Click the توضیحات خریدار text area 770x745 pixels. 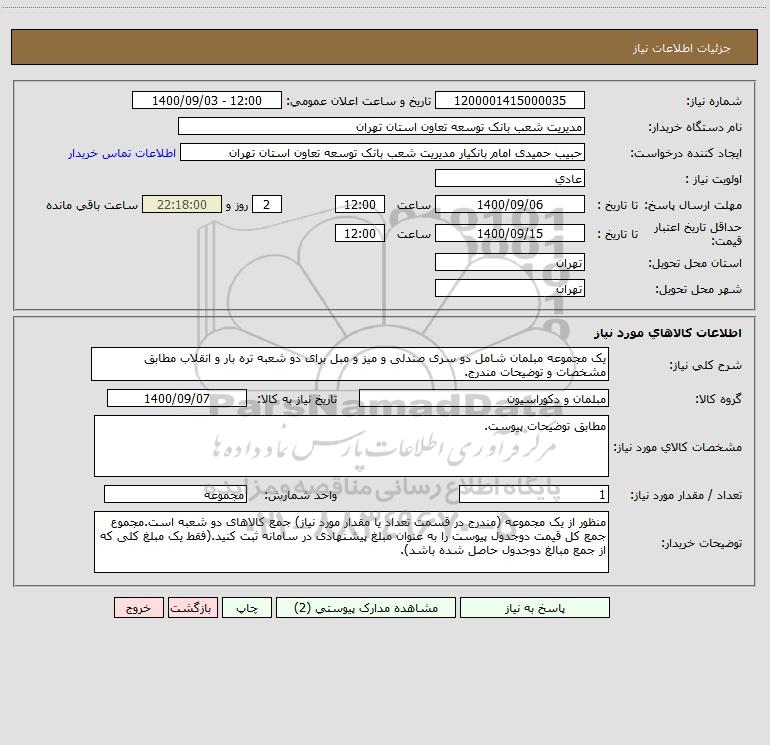coord(351,542)
